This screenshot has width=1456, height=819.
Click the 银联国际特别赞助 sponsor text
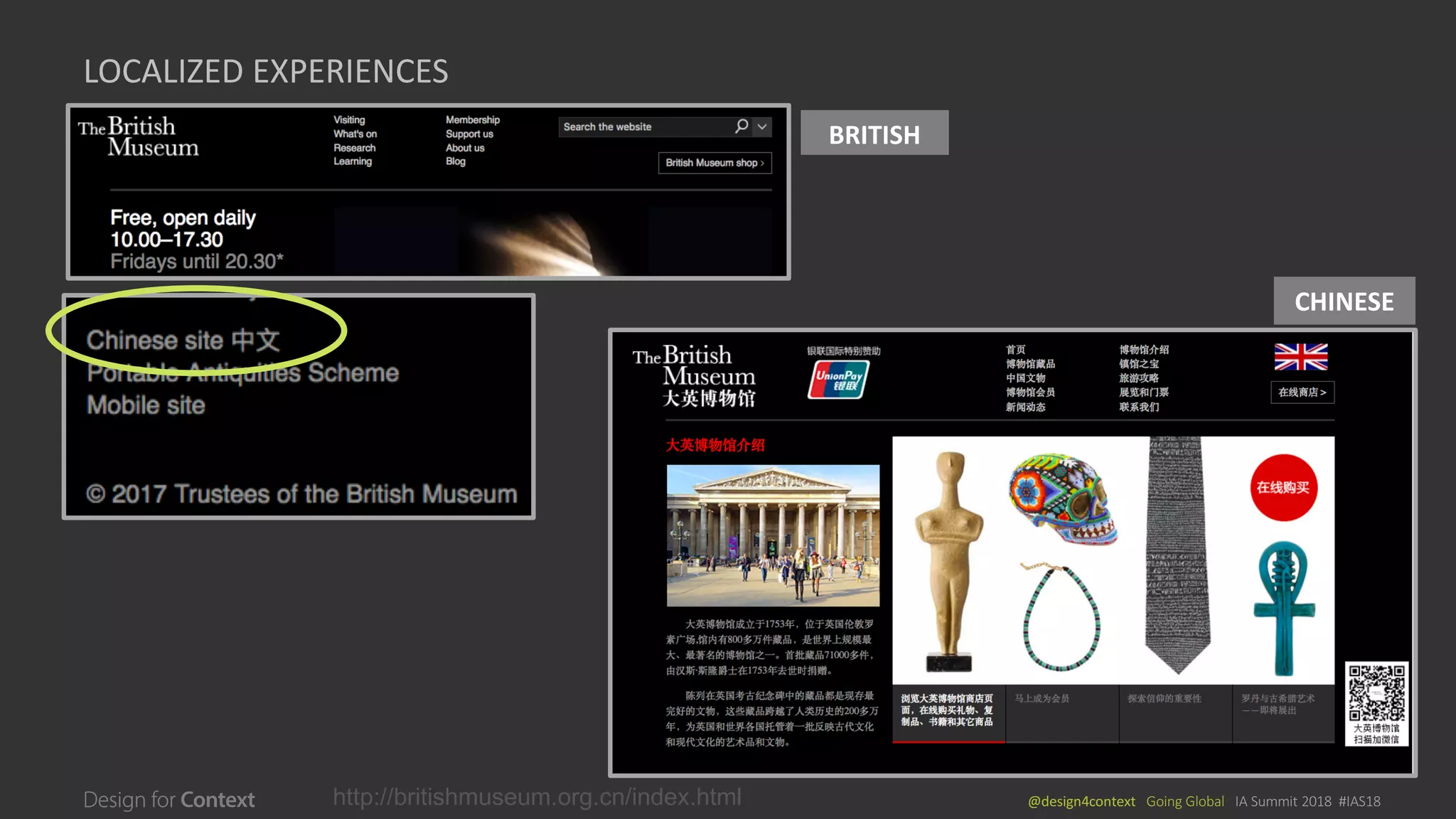coord(844,351)
